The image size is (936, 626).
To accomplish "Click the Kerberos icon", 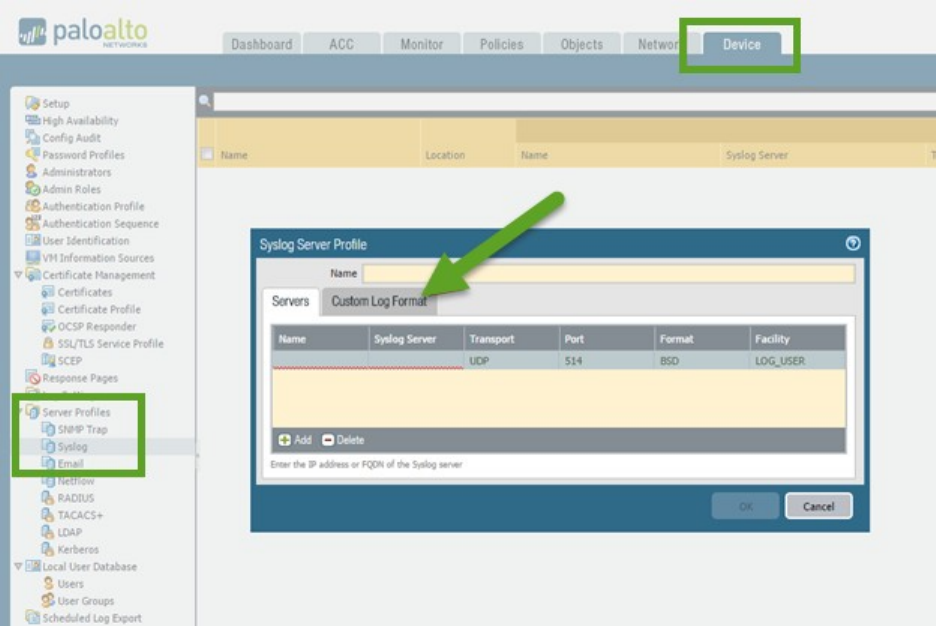I will pos(48,549).
